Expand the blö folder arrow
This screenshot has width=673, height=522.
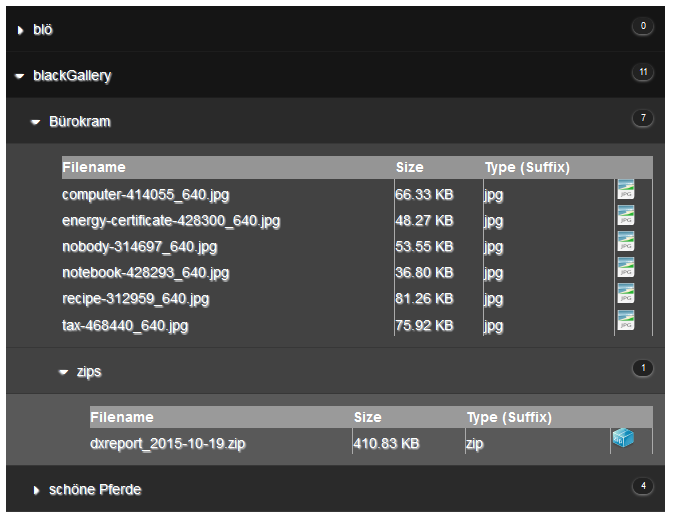coord(20,31)
